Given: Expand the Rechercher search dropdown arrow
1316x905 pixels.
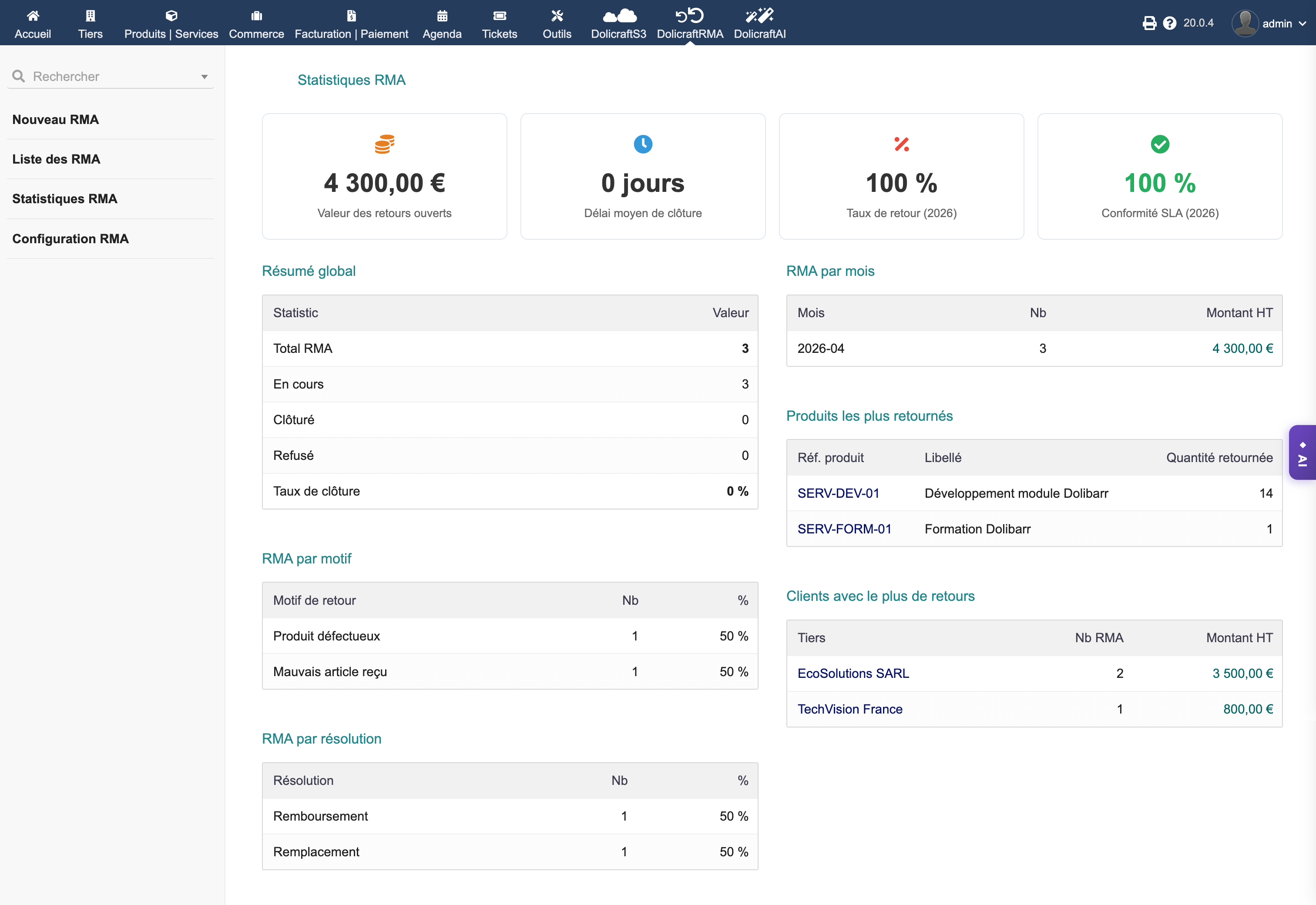Looking at the screenshot, I should tap(204, 77).
